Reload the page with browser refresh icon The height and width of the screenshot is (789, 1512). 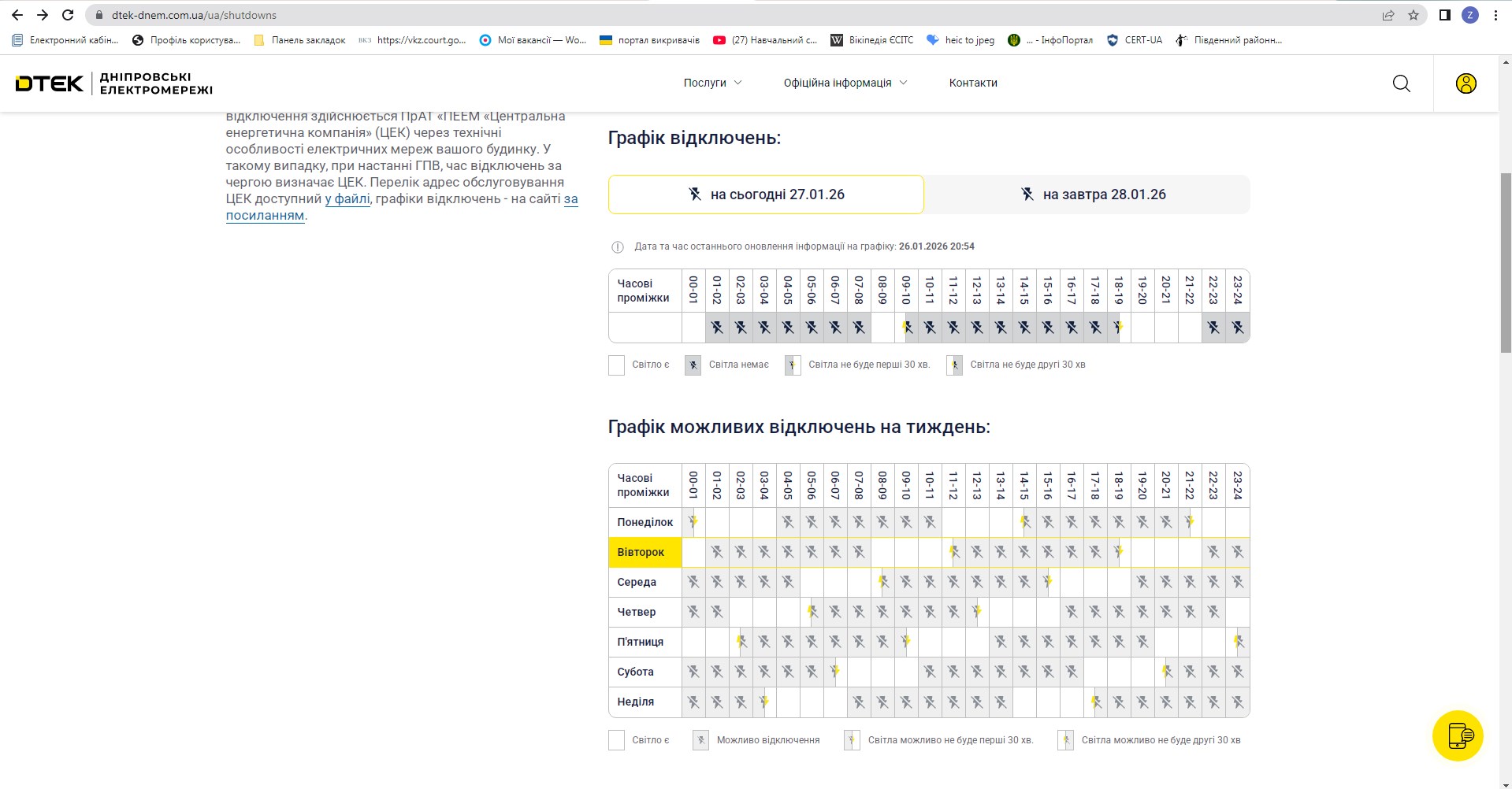68,15
